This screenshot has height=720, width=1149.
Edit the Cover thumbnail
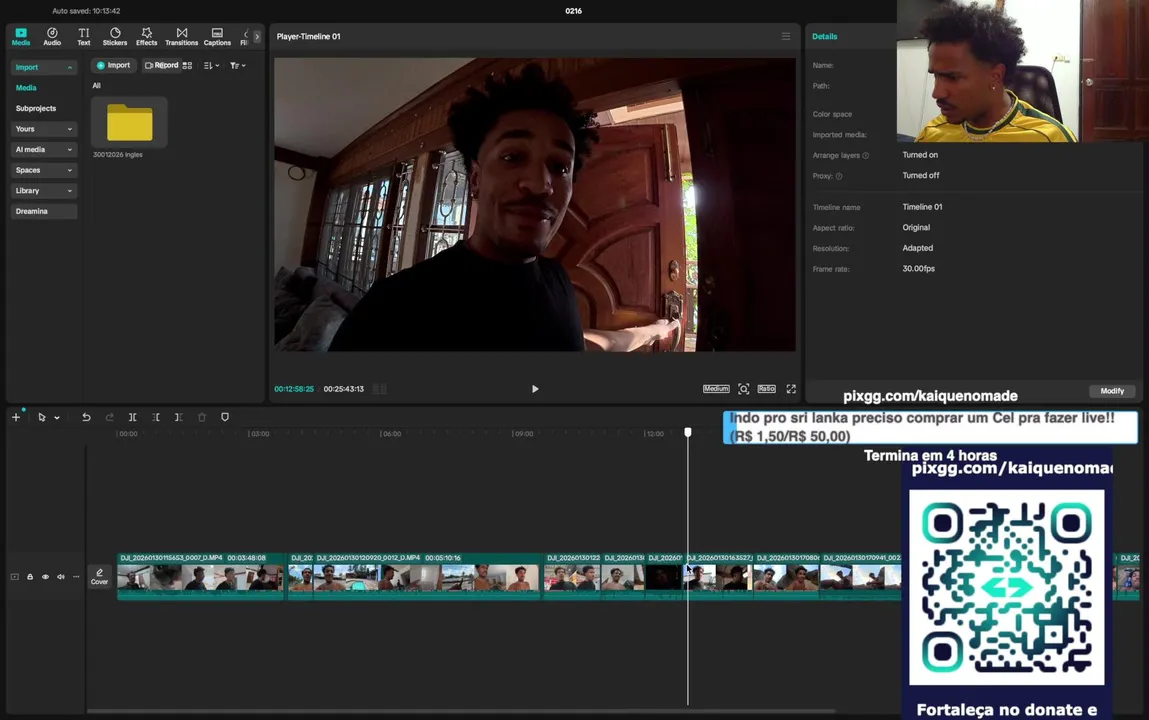(99, 577)
